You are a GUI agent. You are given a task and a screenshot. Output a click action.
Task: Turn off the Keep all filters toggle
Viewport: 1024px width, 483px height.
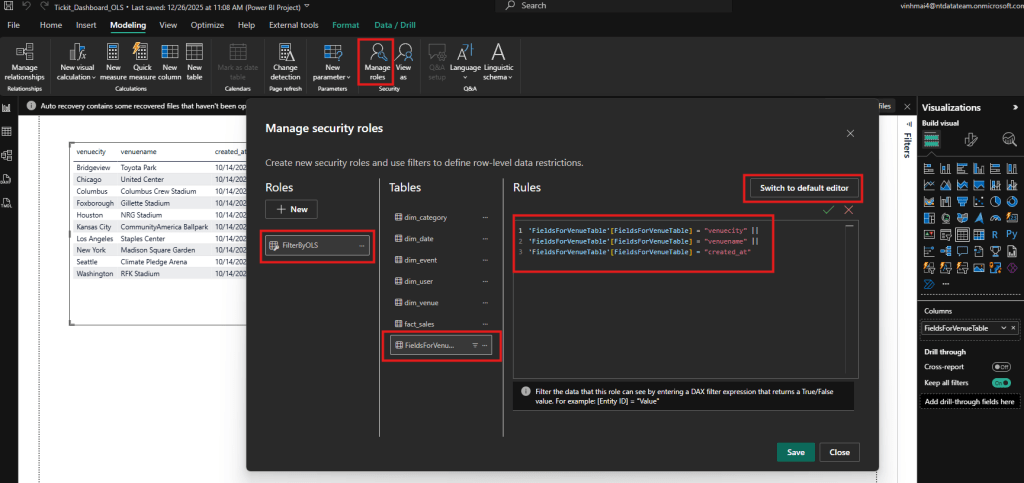click(1000, 383)
